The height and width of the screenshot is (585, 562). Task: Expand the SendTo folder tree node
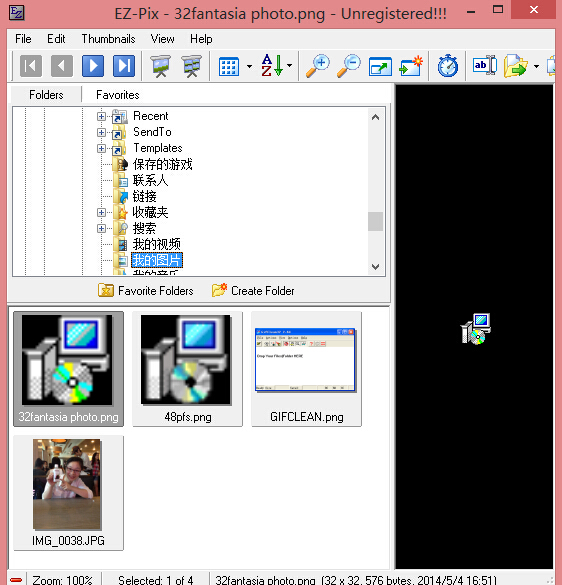pos(101,132)
